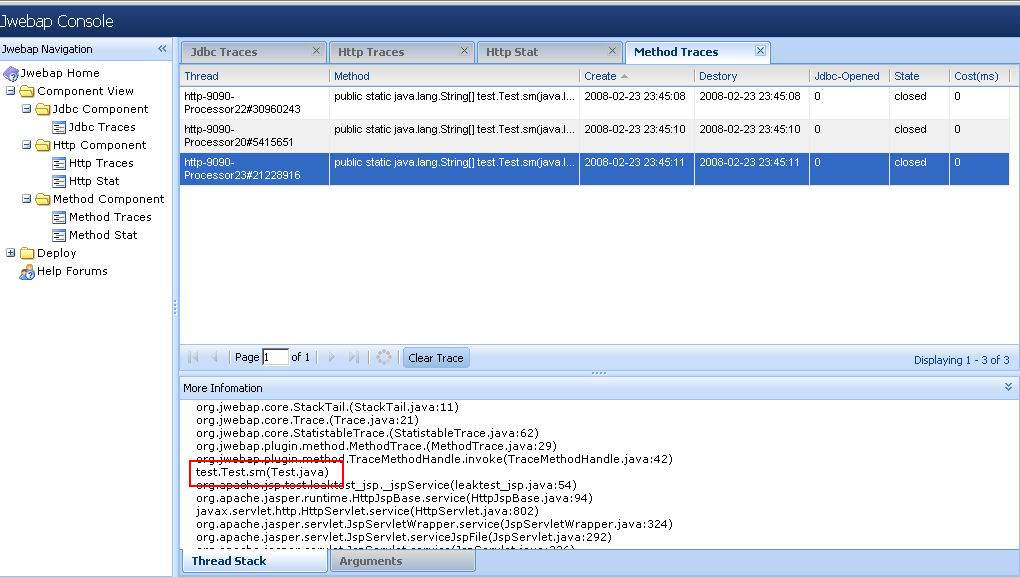Screen dimensions: 1020x578
Task: Click the MethodTrace.java:29 stack line
Action: pos(376,446)
